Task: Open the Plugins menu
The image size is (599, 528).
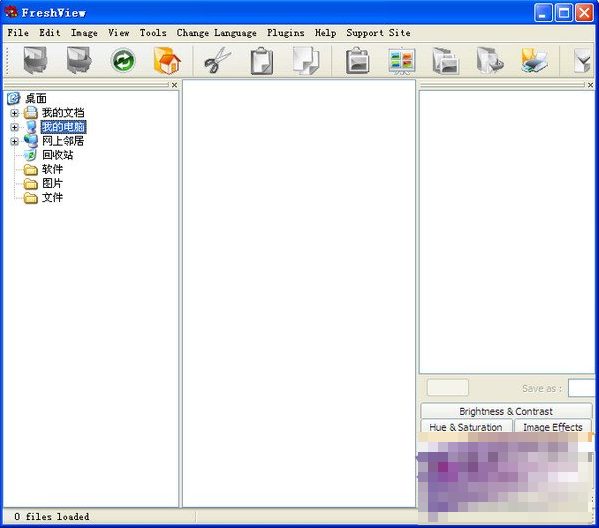Action: 286,33
